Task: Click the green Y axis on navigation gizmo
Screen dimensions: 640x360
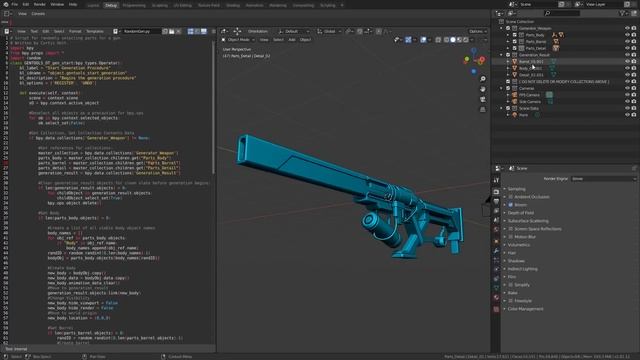Action: 467,60
